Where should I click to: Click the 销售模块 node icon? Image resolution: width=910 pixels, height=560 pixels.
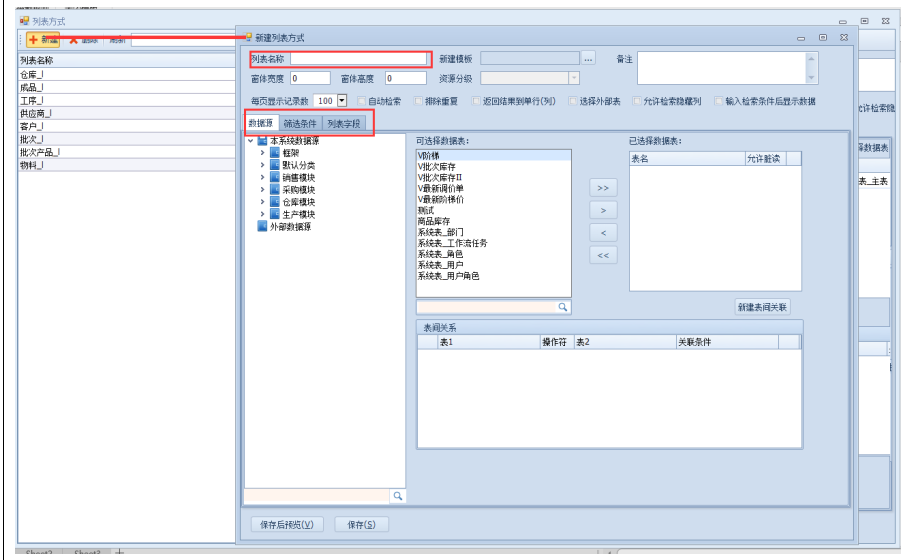click(275, 177)
